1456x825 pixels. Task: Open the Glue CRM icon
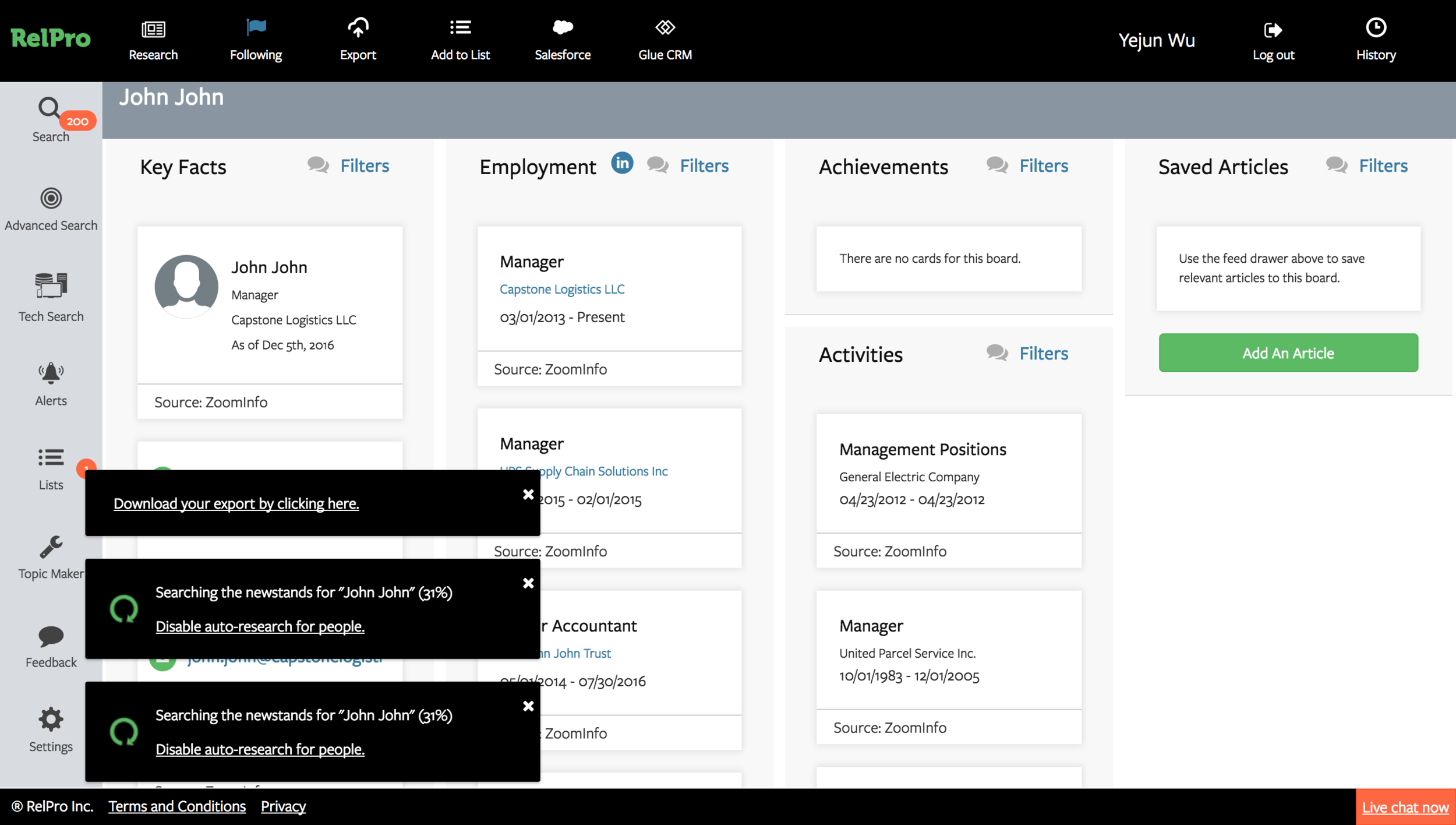pos(665,27)
